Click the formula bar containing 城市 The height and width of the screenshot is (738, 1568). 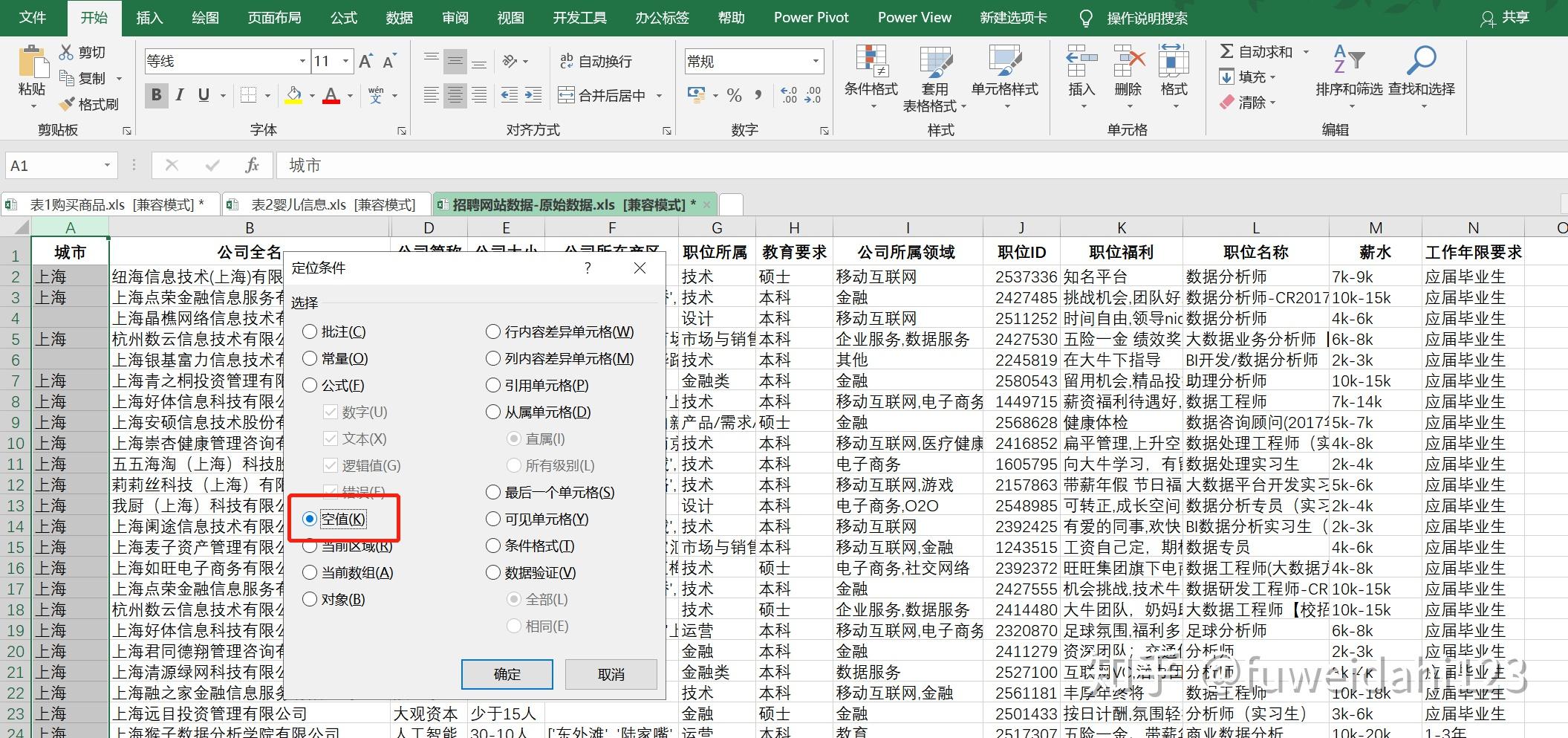click(921, 165)
